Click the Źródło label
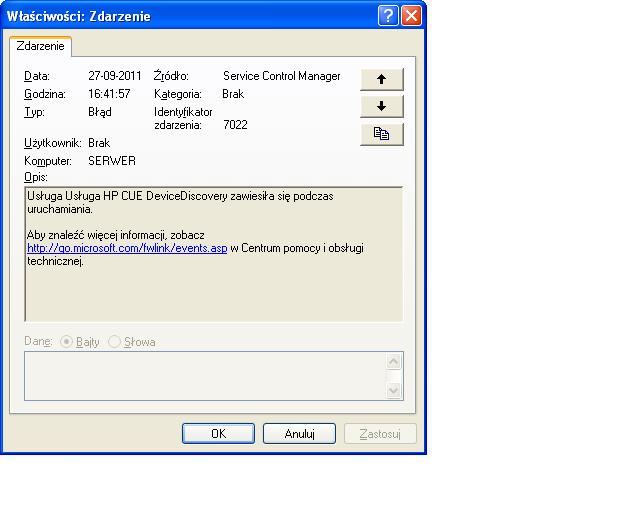 point(171,76)
